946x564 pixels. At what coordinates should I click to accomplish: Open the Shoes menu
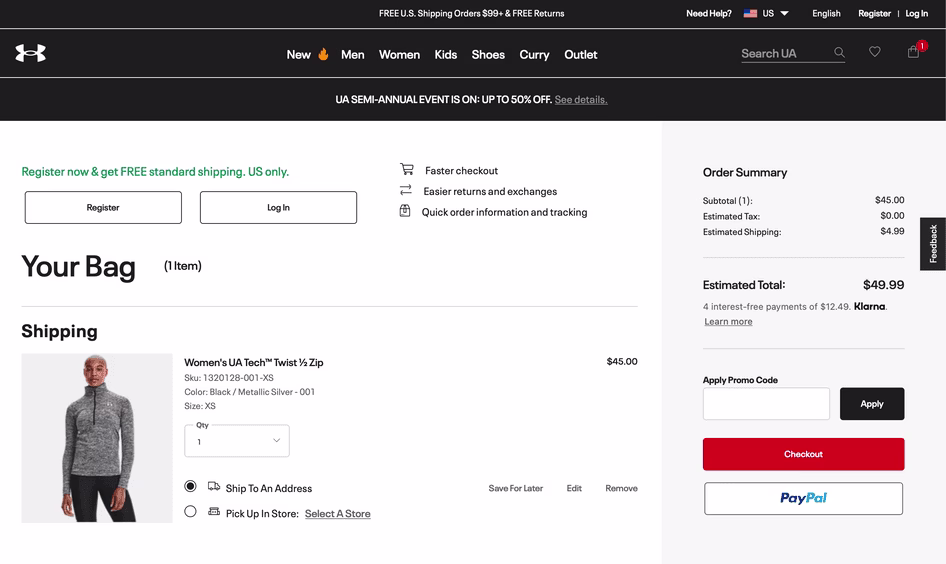pyautogui.click(x=488, y=55)
